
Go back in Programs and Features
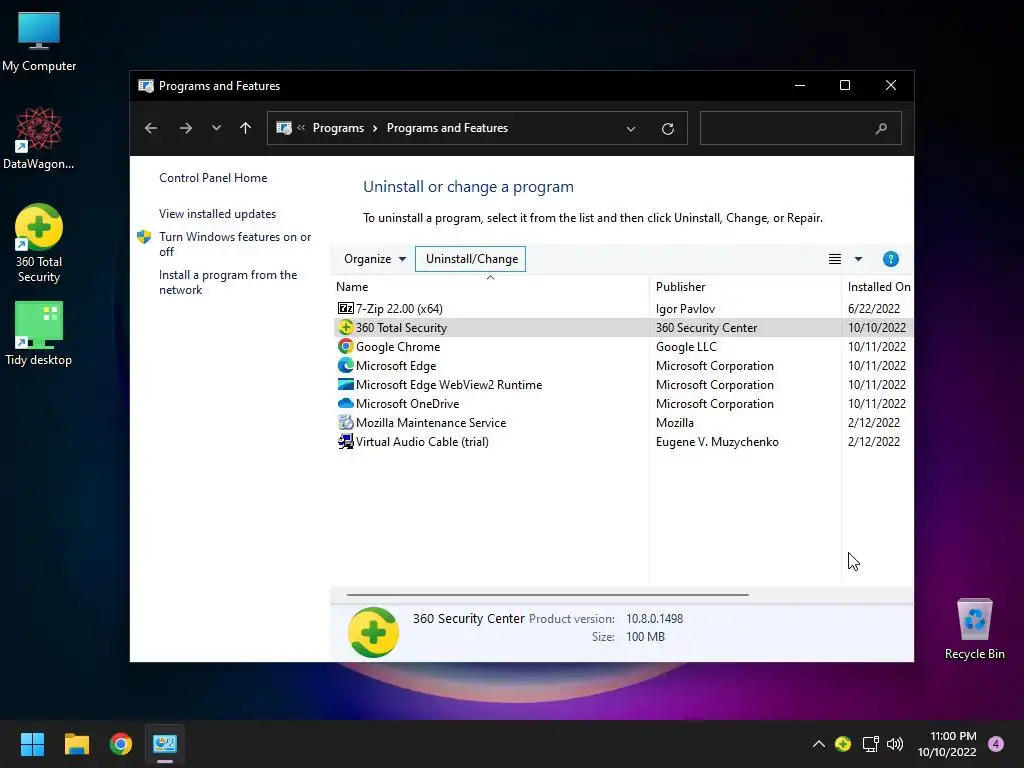151,128
